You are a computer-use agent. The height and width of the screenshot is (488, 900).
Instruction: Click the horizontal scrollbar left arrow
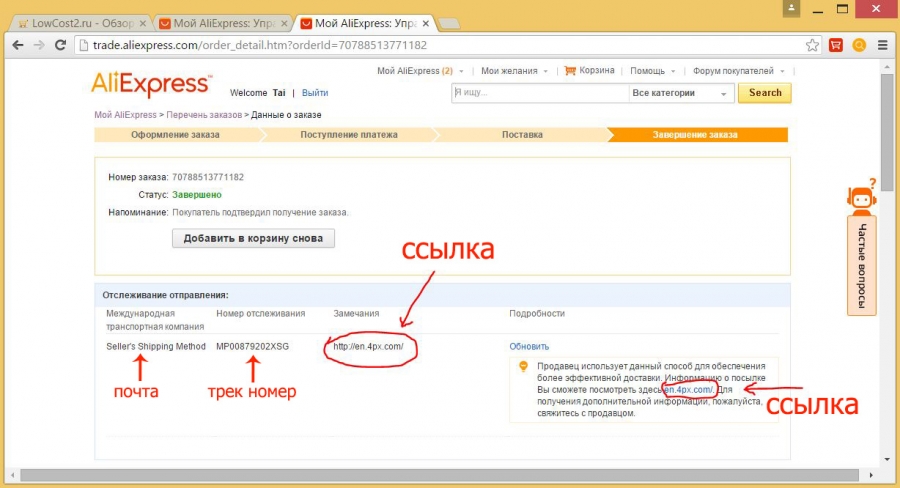(x=12, y=475)
